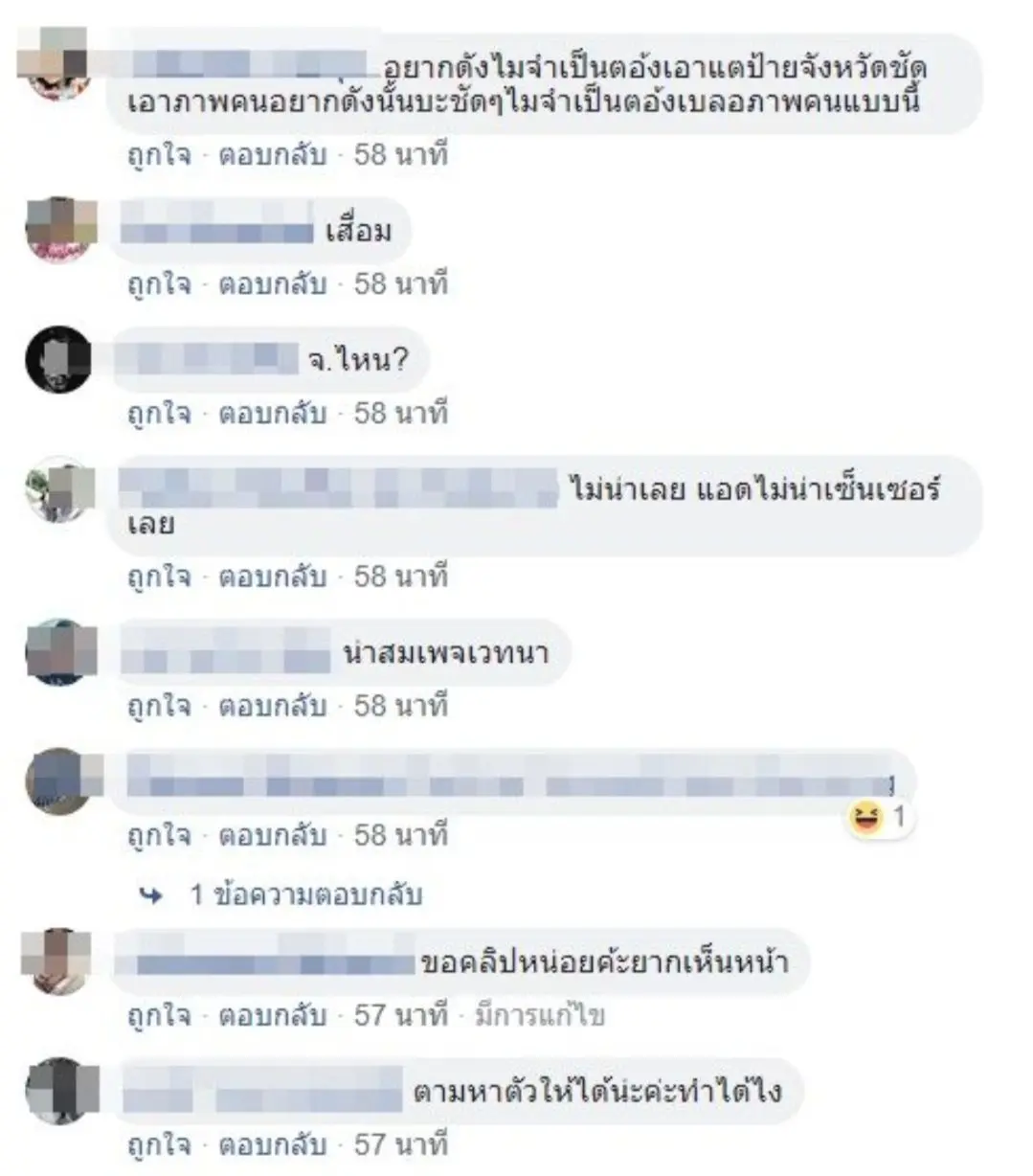The image size is (1033, 1176).
Task: Click the '1' reaction count
Action: pyautogui.click(x=898, y=817)
